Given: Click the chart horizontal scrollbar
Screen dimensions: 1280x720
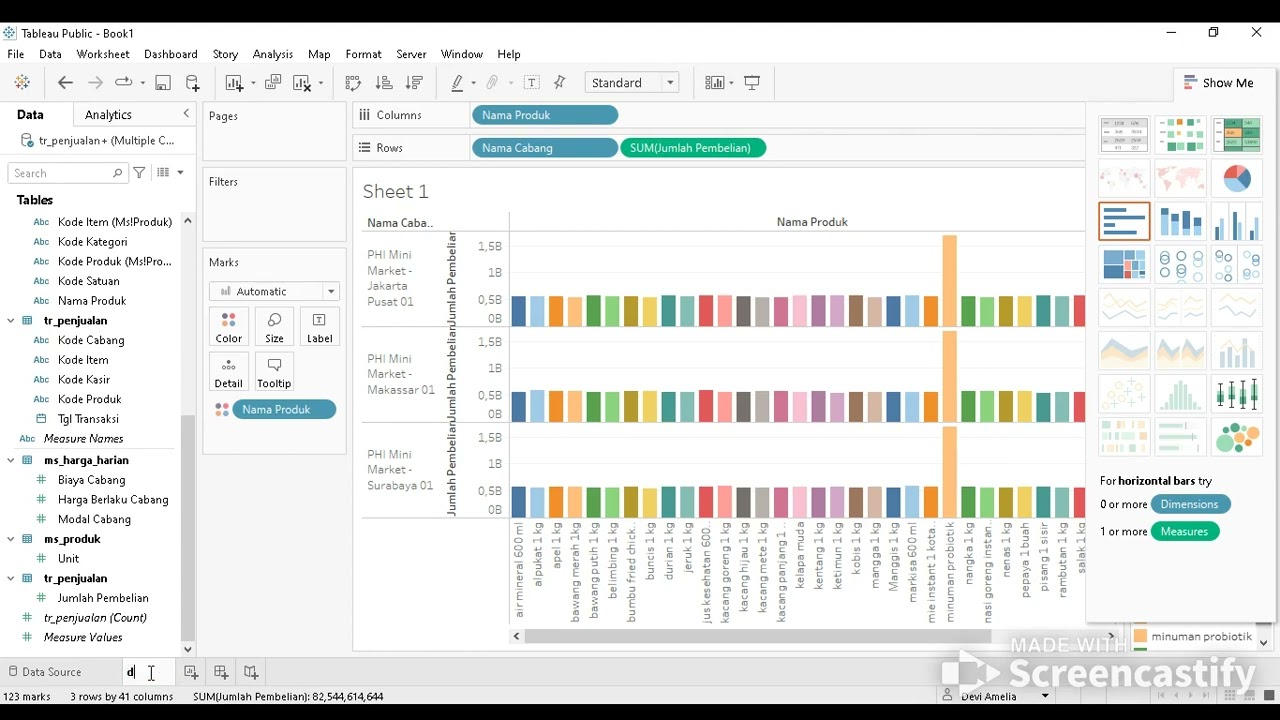Looking at the screenshot, I should tap(757, 636).
